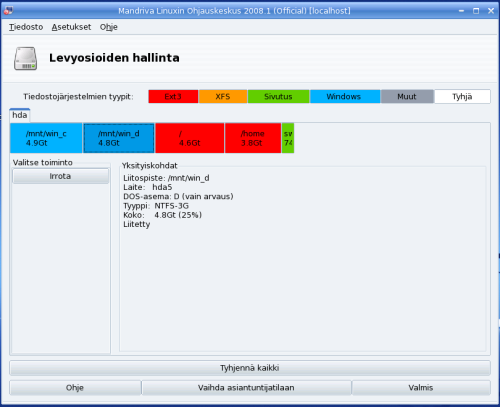The width and height of the screenshot is (500, 407).
Task: Click the hard drive icon beside Levyosioiden hallinta
Action: 25,58
